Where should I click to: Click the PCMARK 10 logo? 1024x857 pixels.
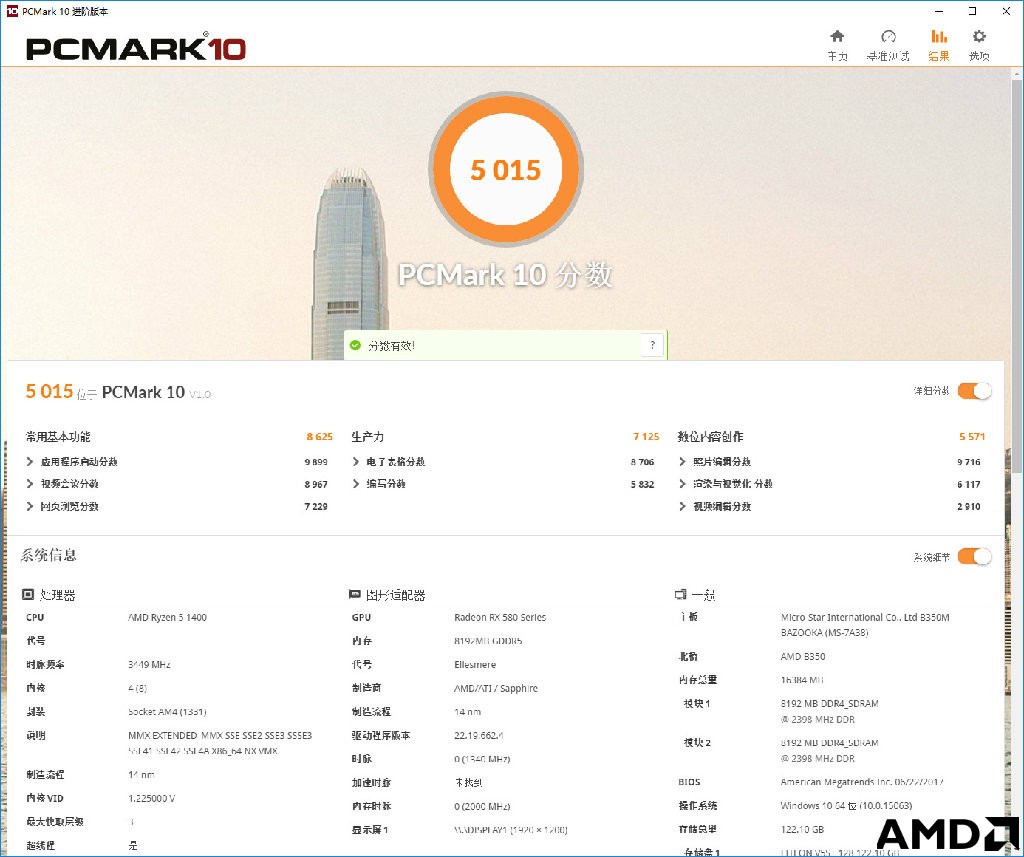point(136,48)
